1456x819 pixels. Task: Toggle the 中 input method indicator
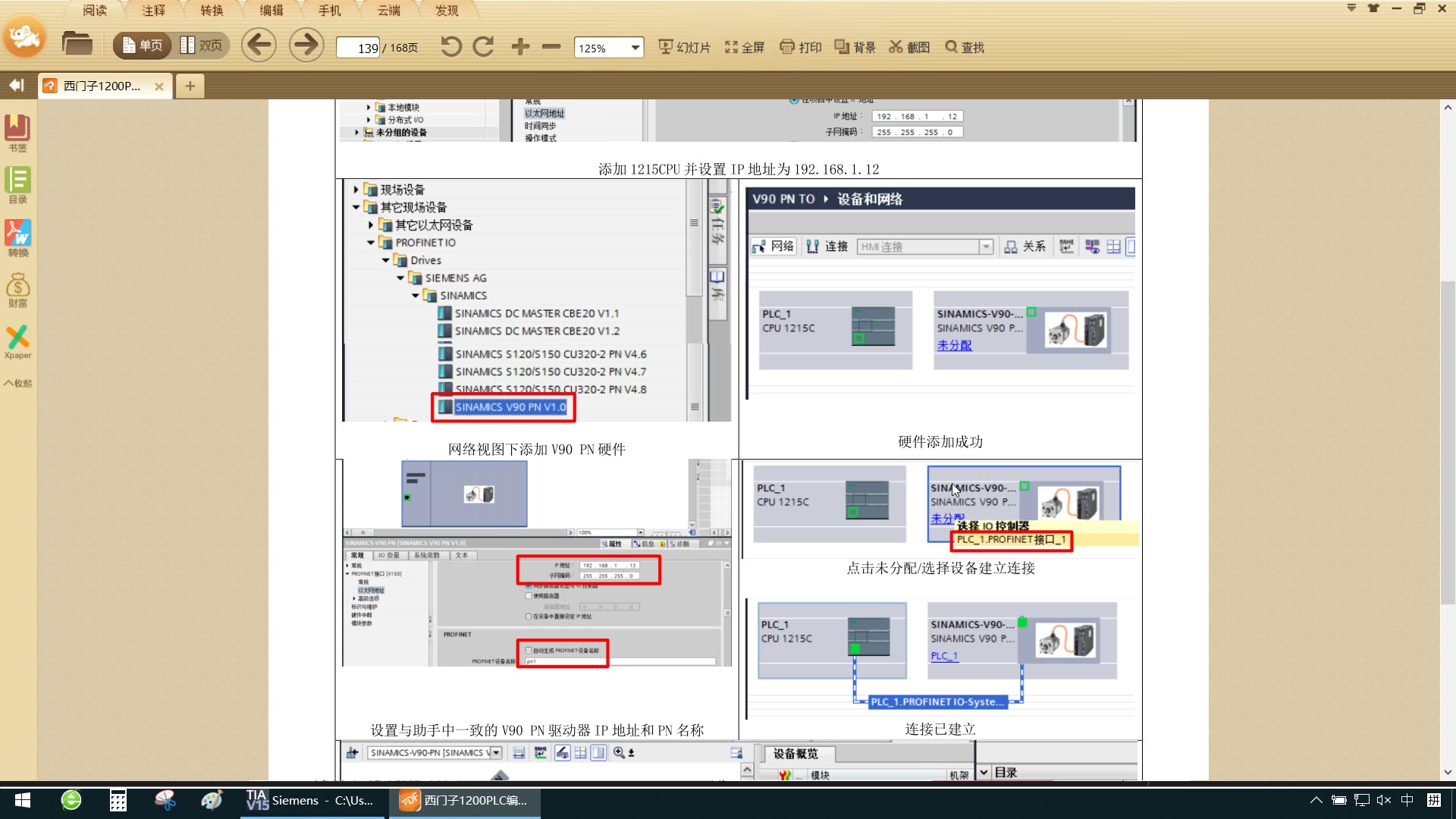click(1407, 800)
